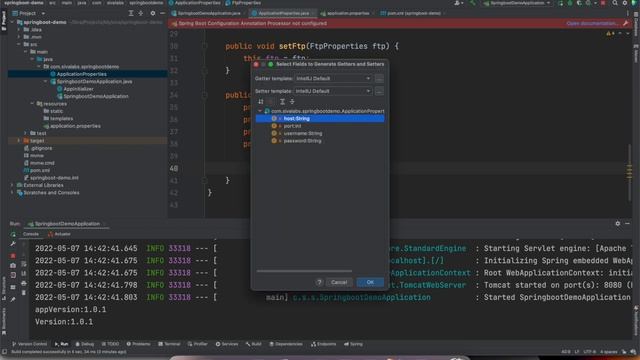Screen dimensions: 640x360
Task: Open the Profiler tool window
Action: (198, 344)
